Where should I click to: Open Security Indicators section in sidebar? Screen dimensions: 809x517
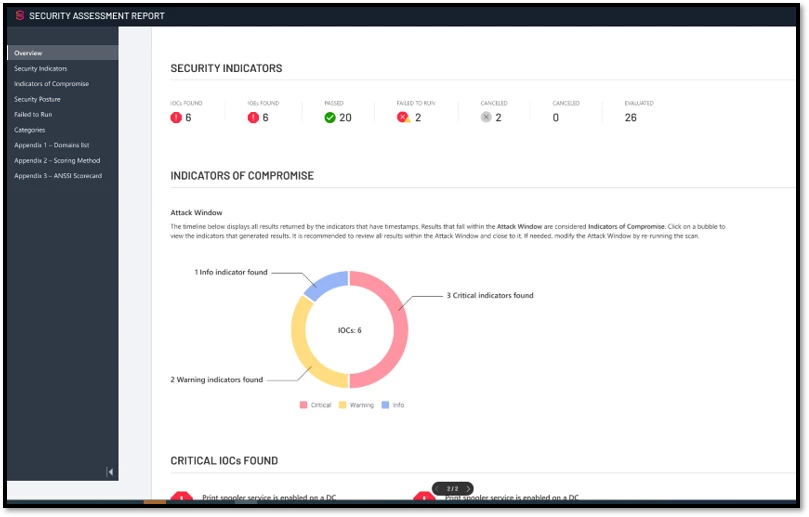[x=40, y=68]
